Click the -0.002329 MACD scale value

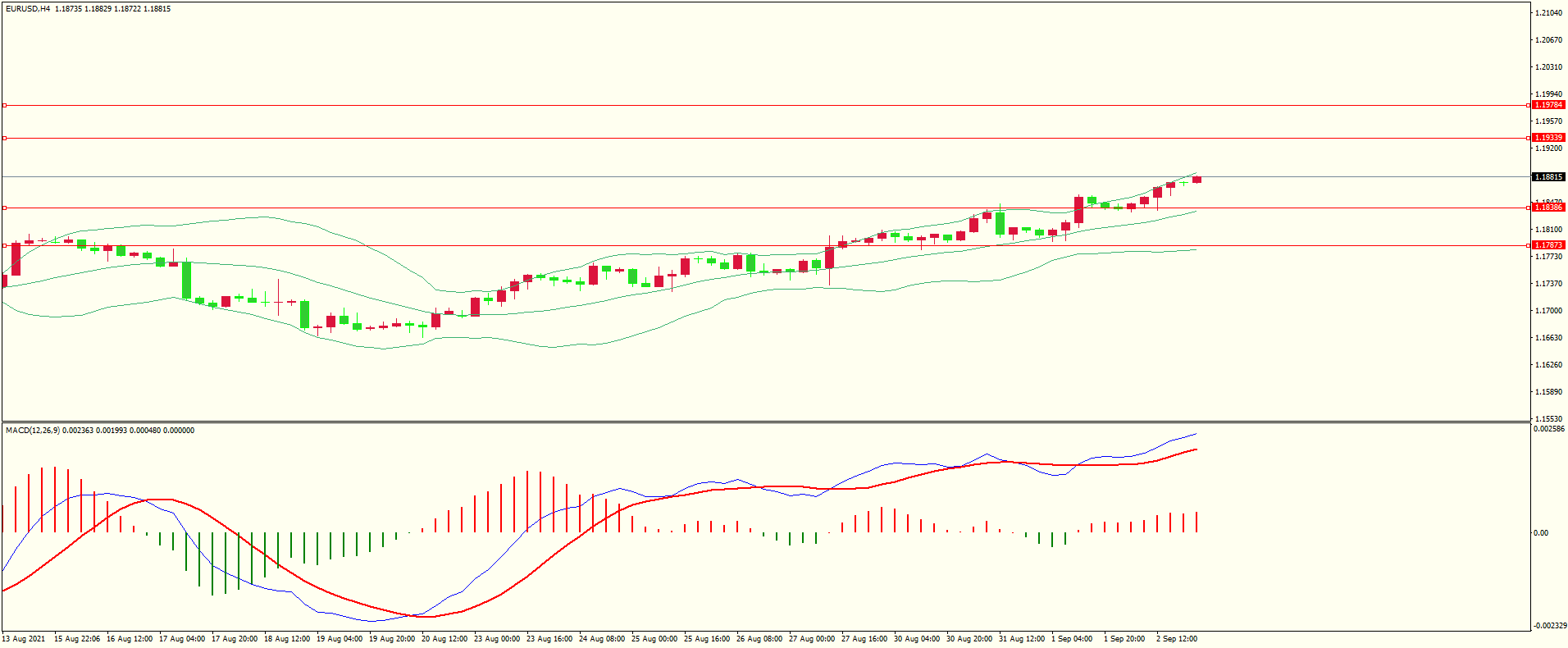coord(1548,626)
